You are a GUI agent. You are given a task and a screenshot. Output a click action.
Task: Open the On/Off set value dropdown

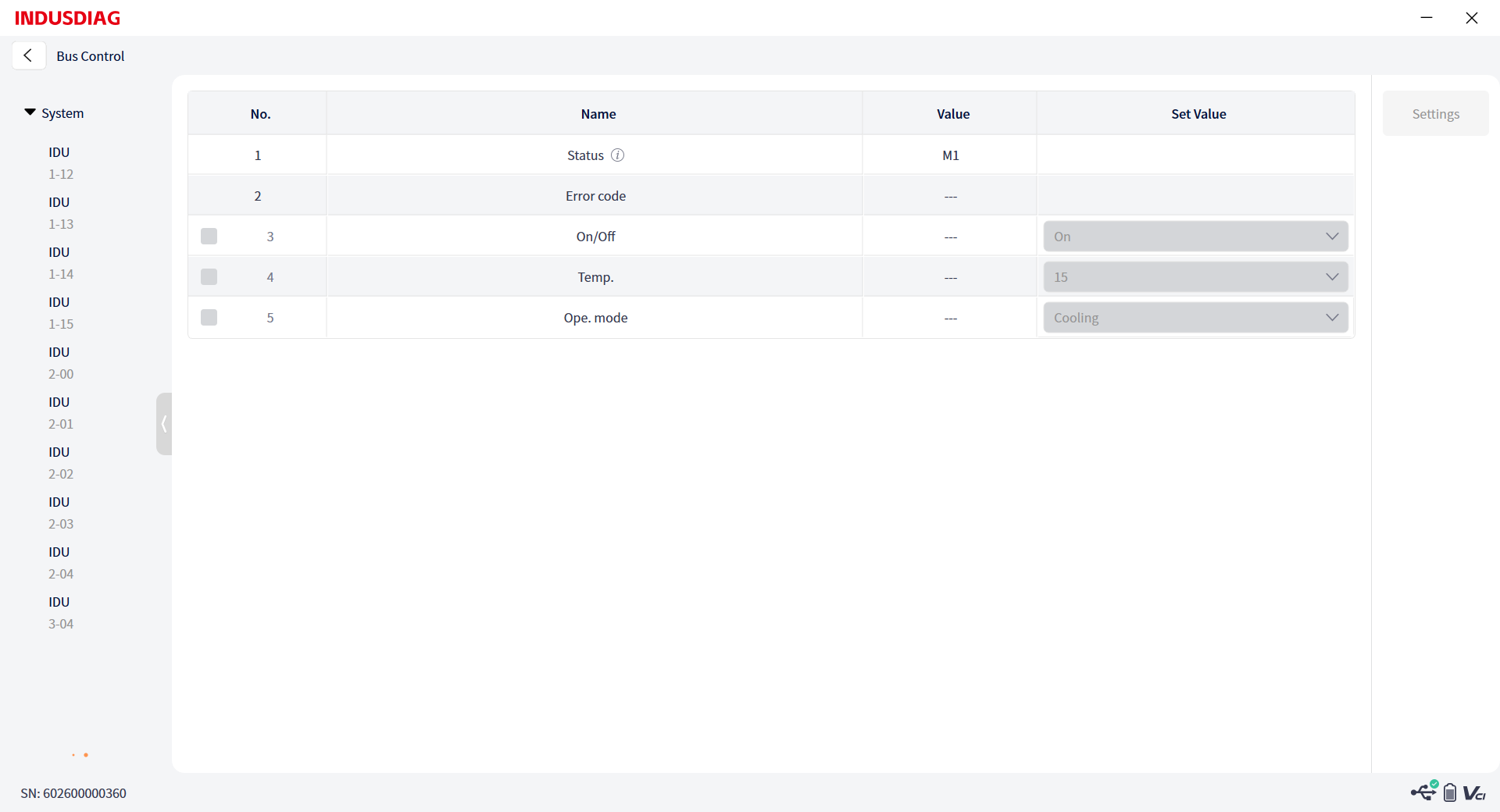tap(1195, 236)
